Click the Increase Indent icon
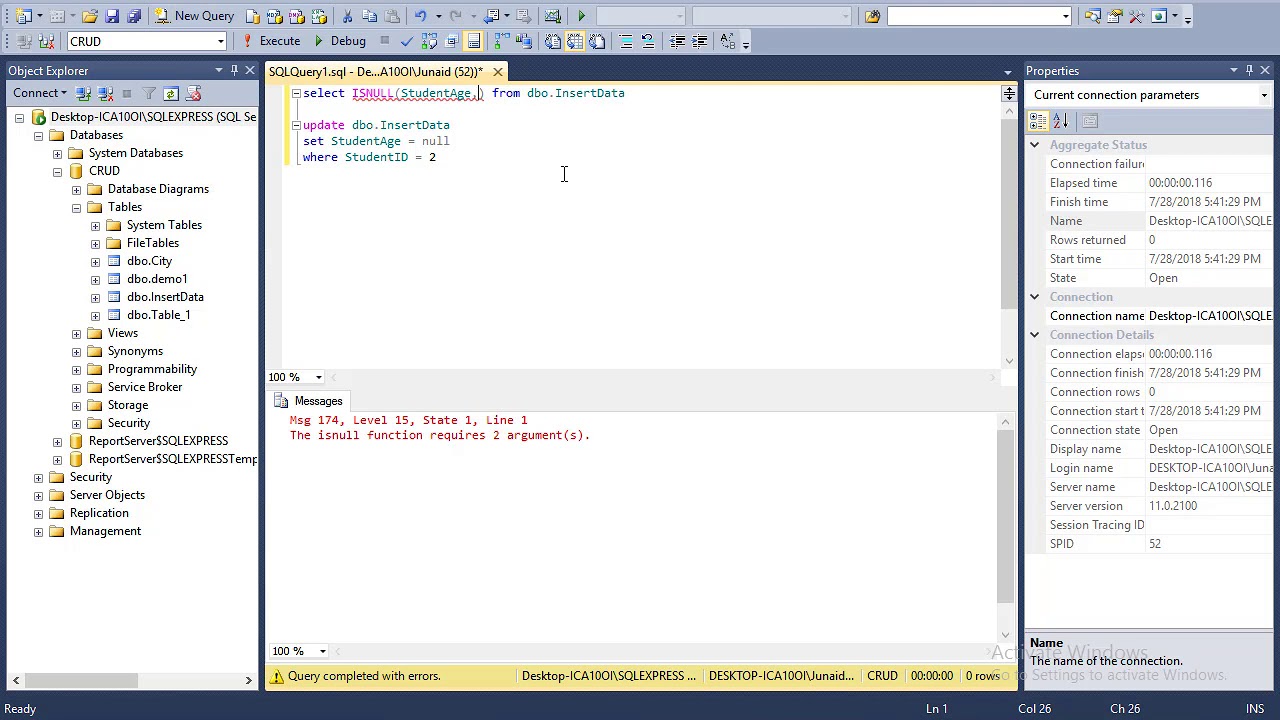This screenshot has width=1280, height=720. (x=699, y=41)
